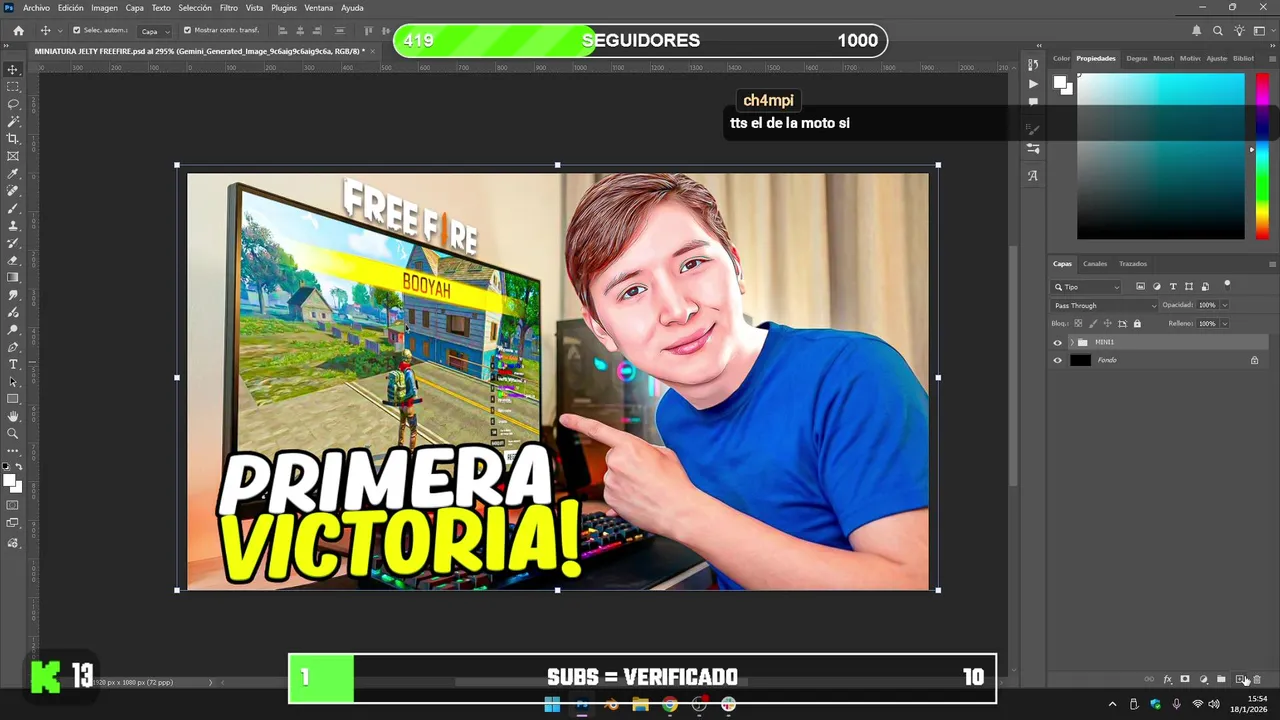Select the Spot Healing Brush tool
Image resolution: width=1280 pixels, height=720 pixels.
click(x=13, y=191)
